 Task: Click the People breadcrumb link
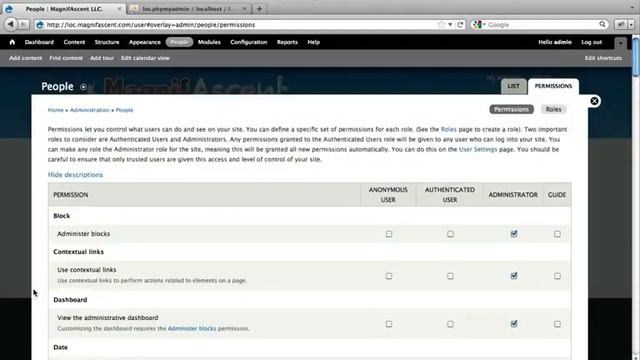coord(124,110)
